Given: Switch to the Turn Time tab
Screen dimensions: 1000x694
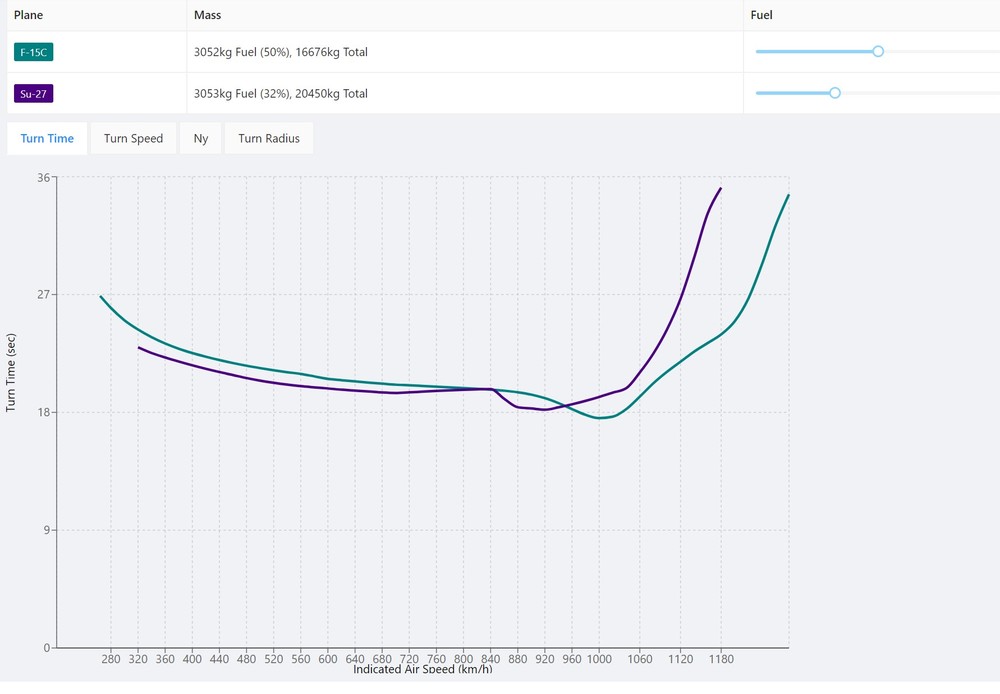Looking at the screenshot, I should (x=47, y=138).
